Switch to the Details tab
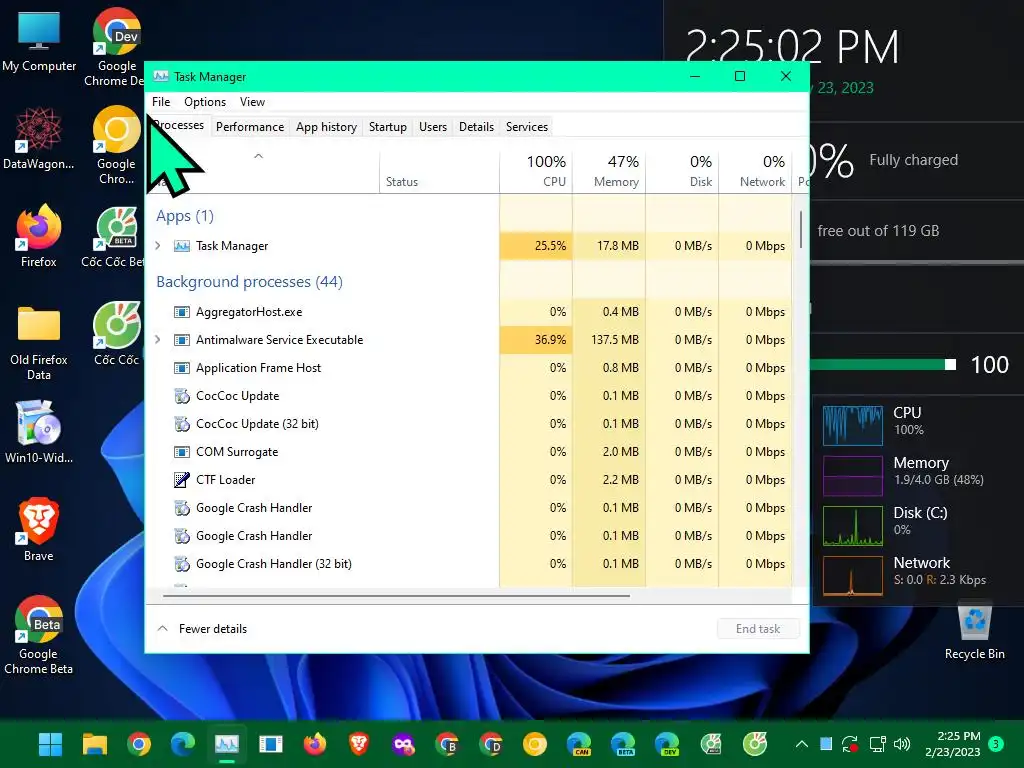The image size is (1024, 768). [x=476, y=127]
